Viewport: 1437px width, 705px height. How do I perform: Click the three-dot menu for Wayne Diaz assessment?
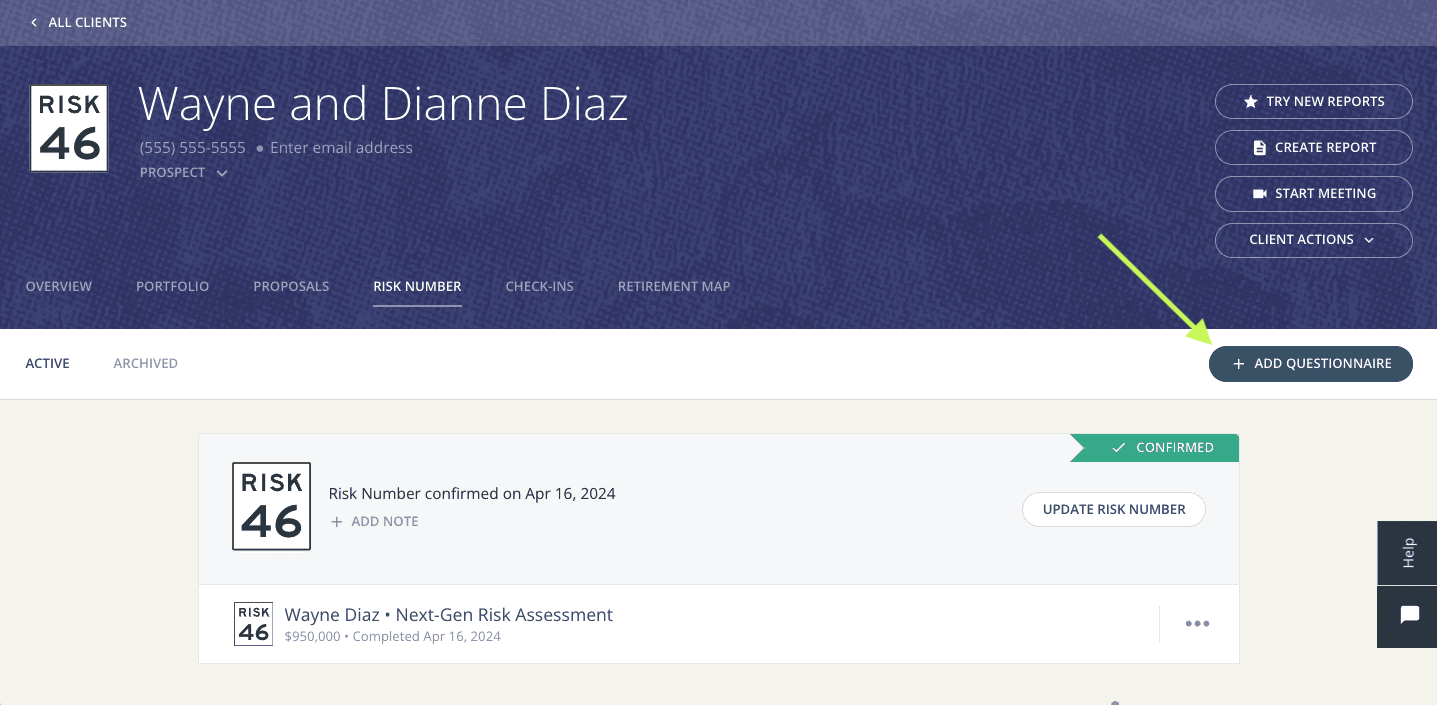point(1197,624)
